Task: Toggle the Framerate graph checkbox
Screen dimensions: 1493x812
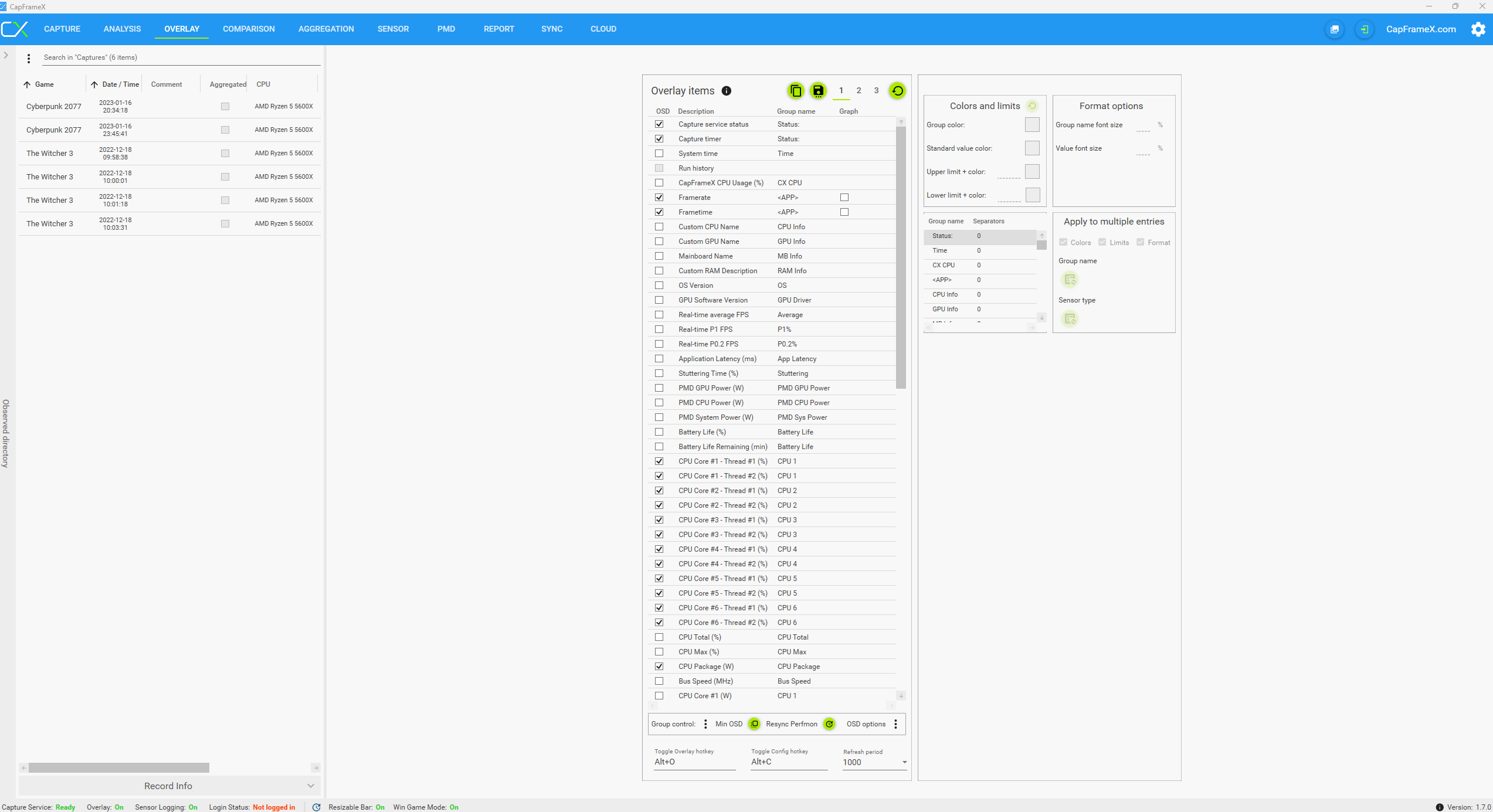Action: coord(844,198)
